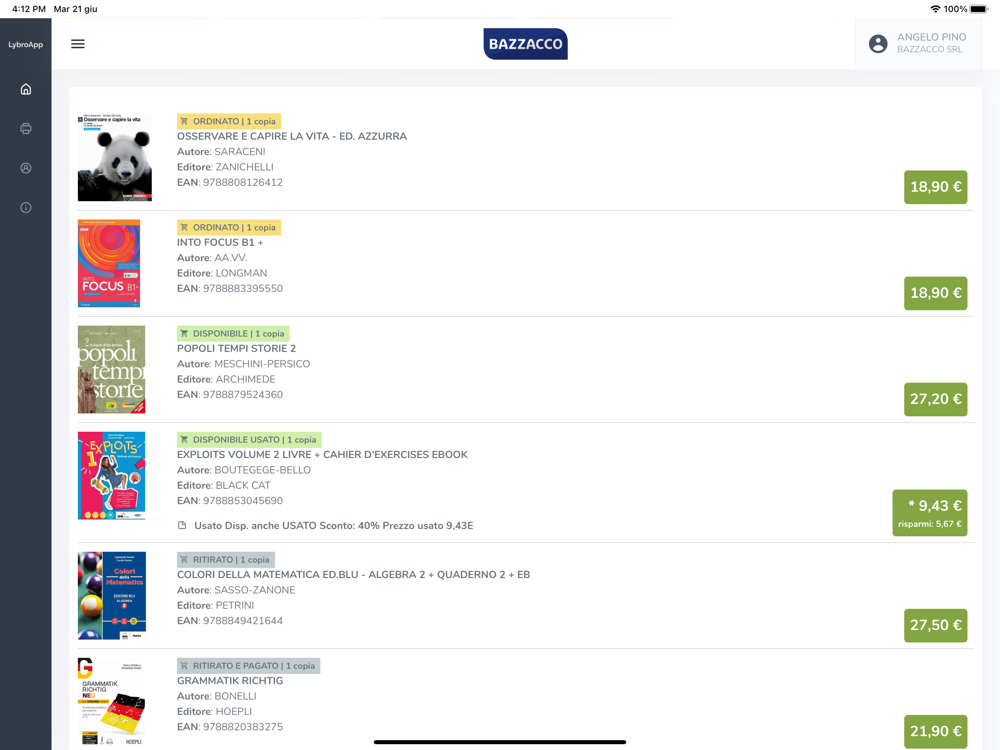Select title POPOLI TEMPI STORIE 2
This screenshot has width=1000, height=750.
(x=237, y=349)
